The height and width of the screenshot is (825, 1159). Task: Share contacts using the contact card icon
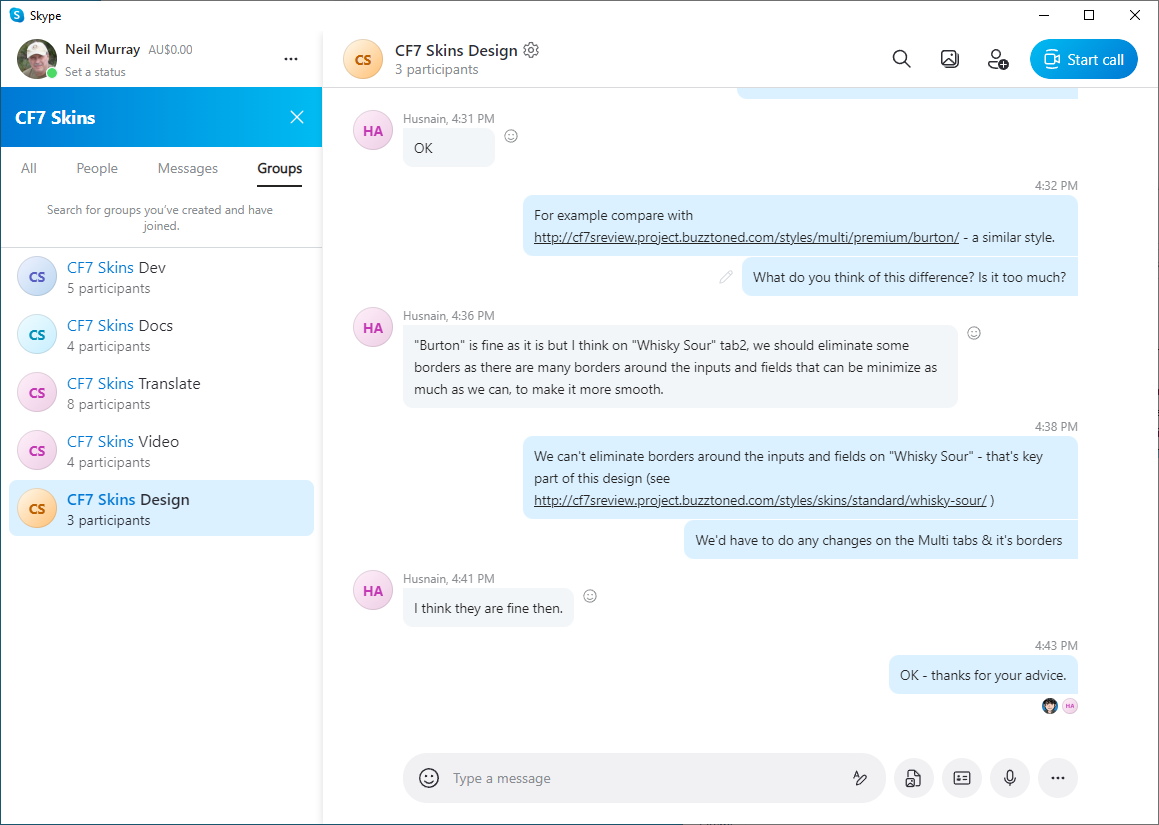(x=962, y=778)
